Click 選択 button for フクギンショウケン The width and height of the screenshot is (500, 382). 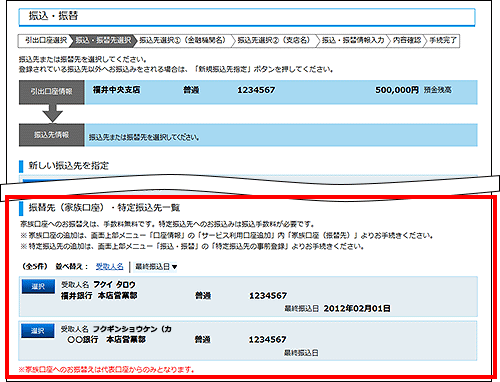(x=38, y=331)
